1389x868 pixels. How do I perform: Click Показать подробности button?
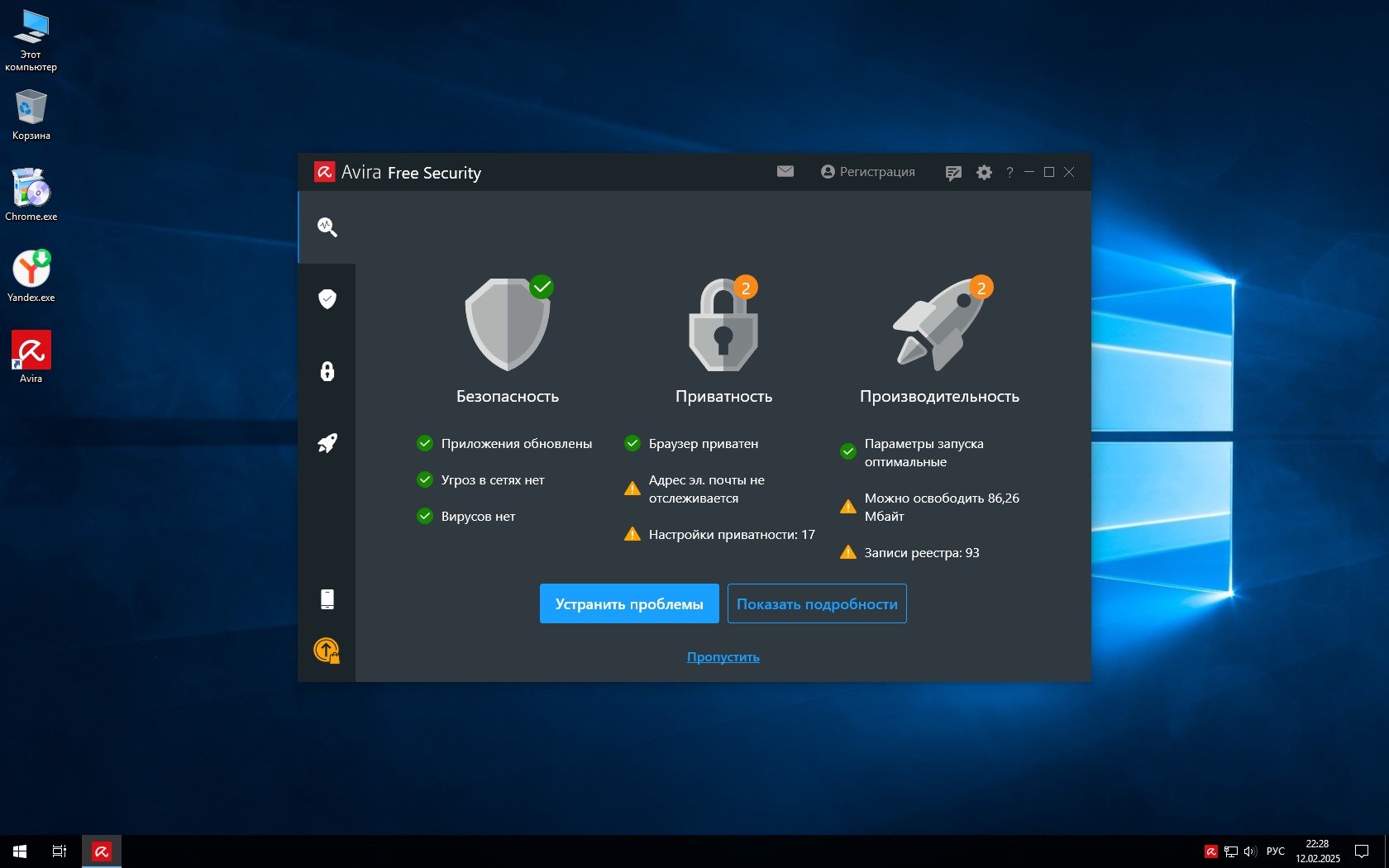coord(817,604)
